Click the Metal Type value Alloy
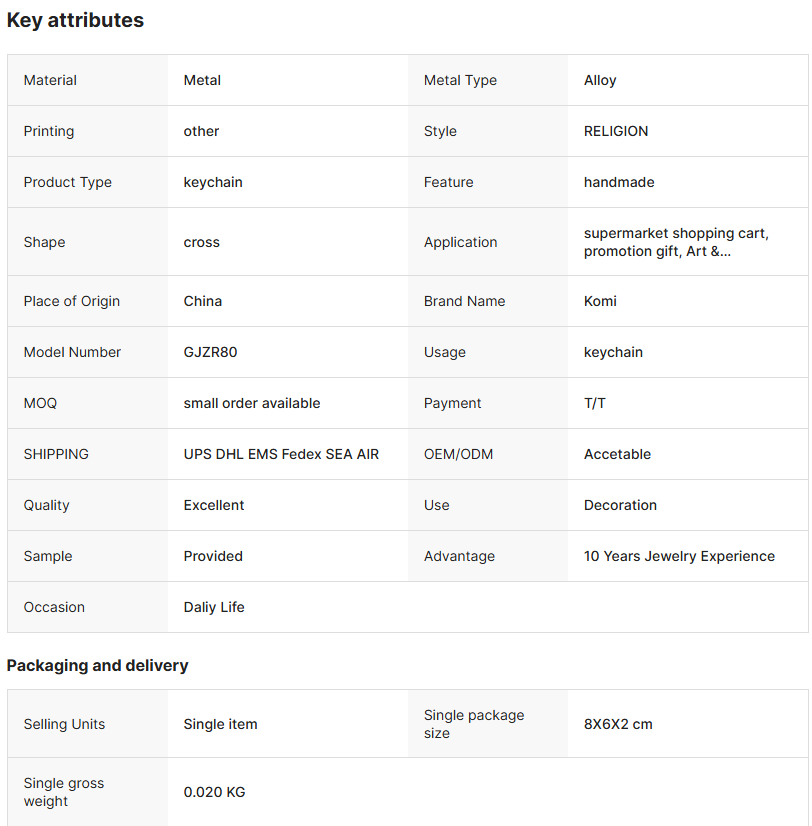812x826 pixels. pyautogui.click(x=600, y=81)
